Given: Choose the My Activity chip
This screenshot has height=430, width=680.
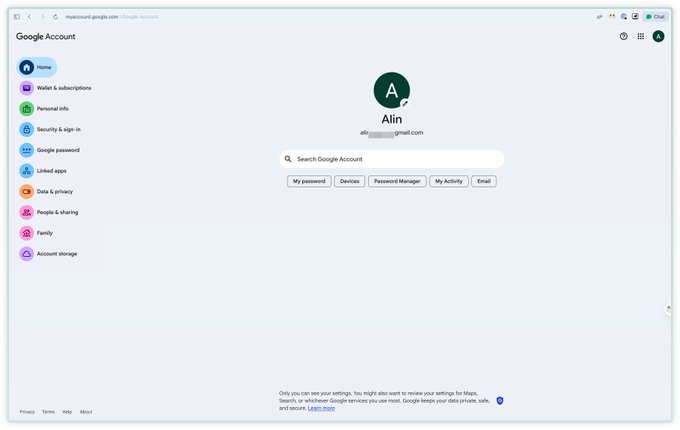Looking at the screenshot, I should tap(449, 181).
